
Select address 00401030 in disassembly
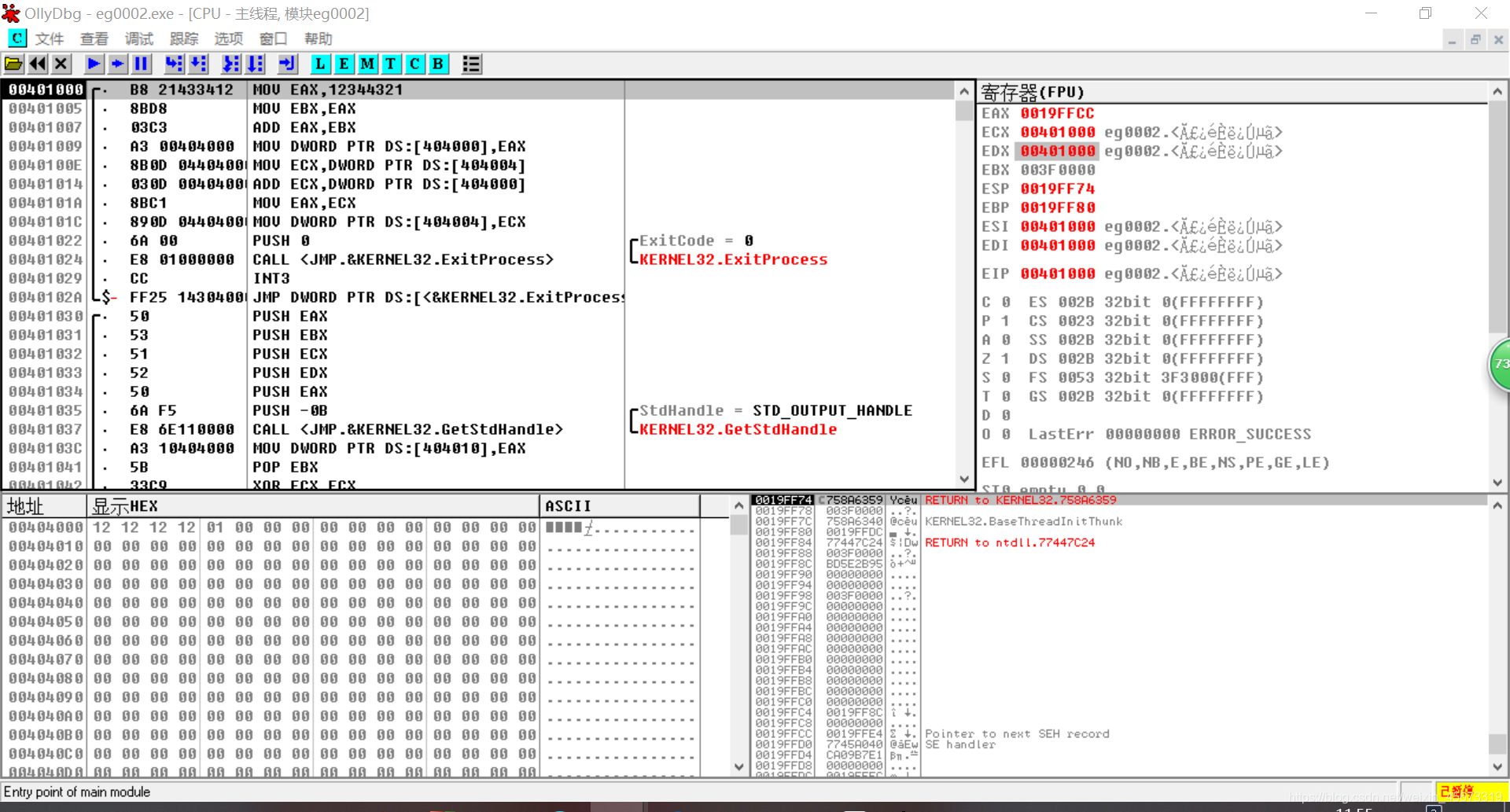pos(46,316)
